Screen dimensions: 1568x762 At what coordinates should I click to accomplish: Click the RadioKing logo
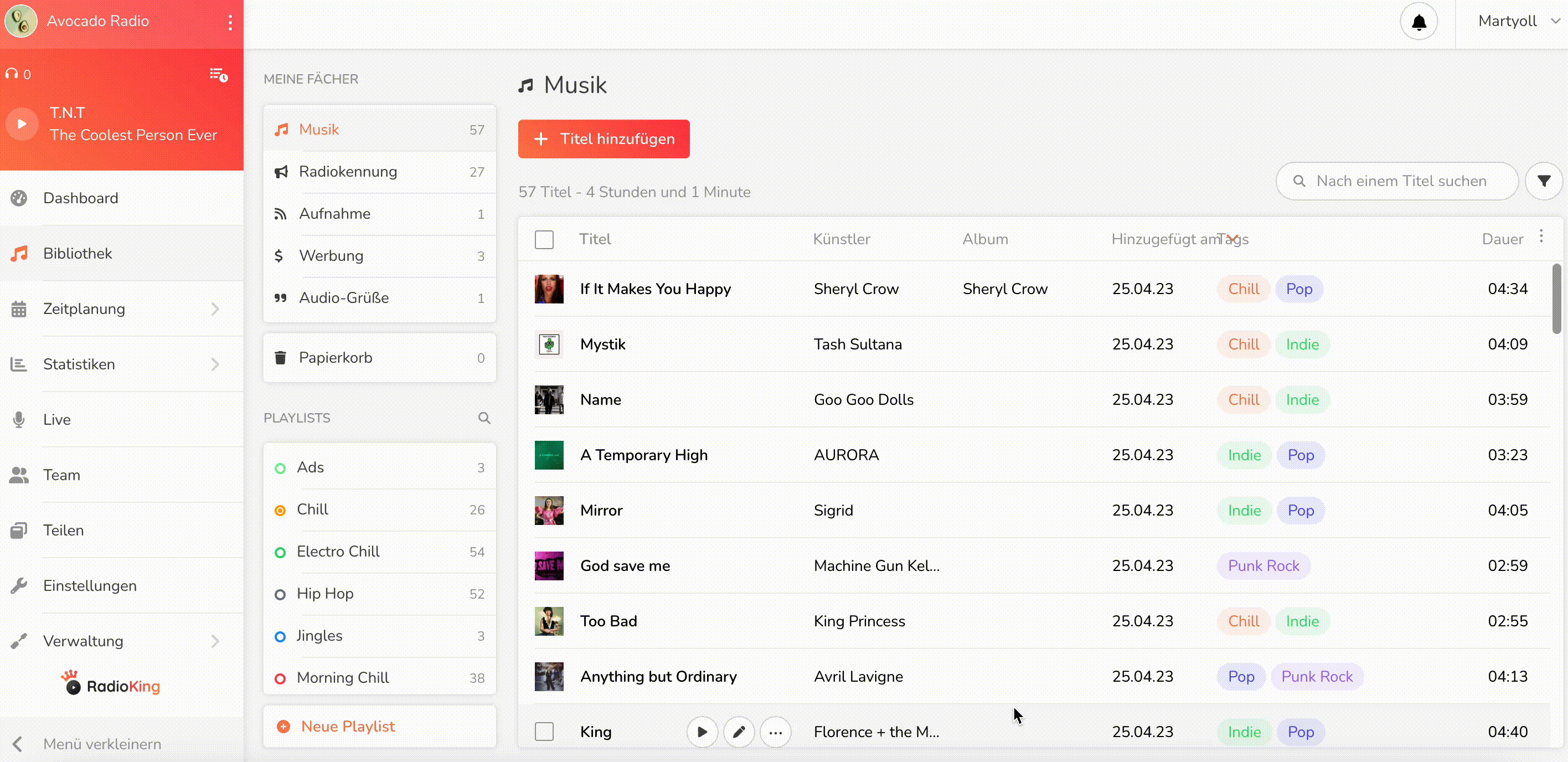(x=110, y=683)
